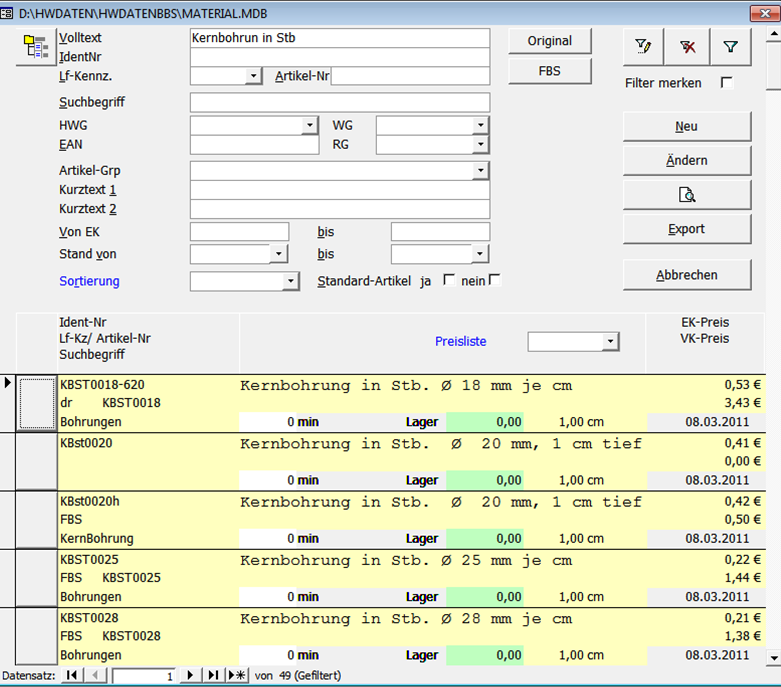
Task: Go to the first record
Action: click(72, 676)
